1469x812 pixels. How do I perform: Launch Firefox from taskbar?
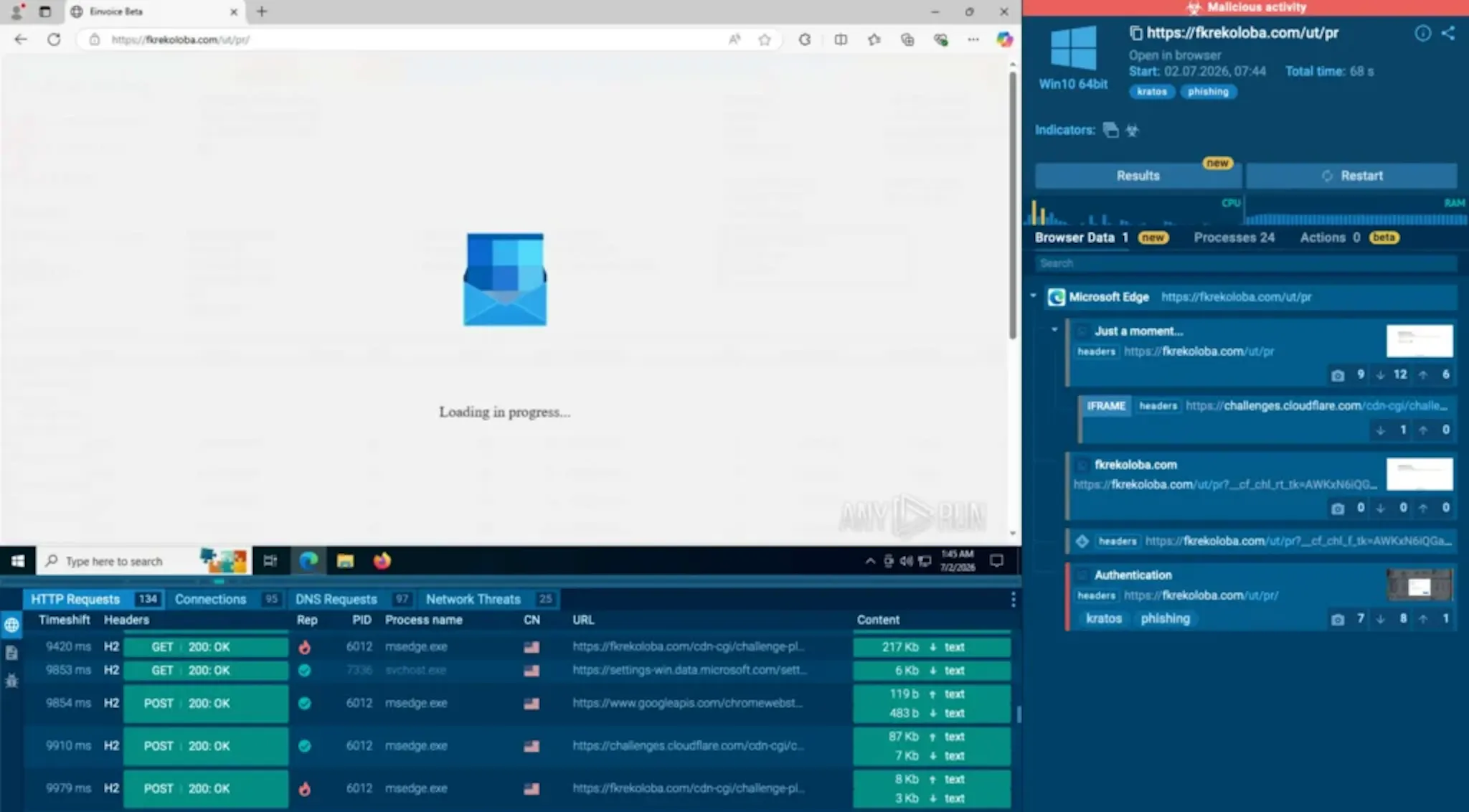[x=382, y=561]
